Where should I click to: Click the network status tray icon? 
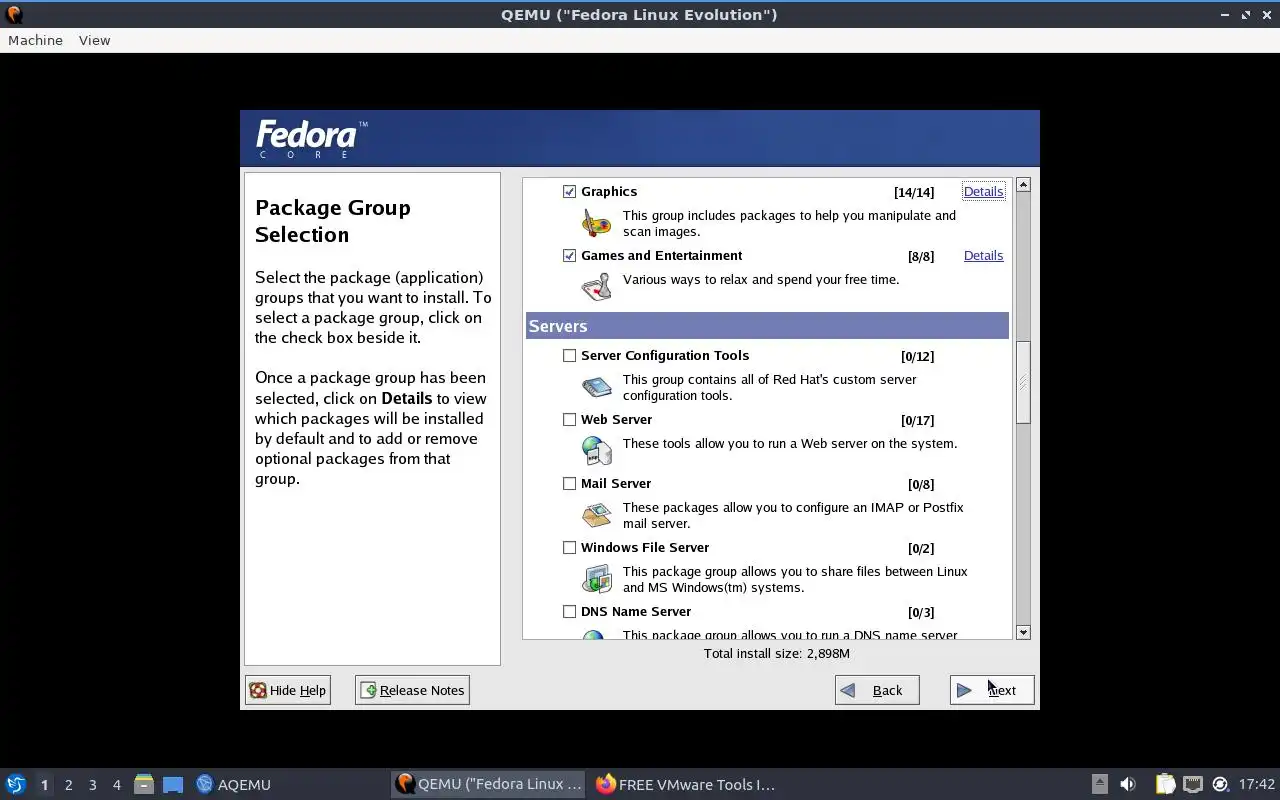(x=1193, y=784)
